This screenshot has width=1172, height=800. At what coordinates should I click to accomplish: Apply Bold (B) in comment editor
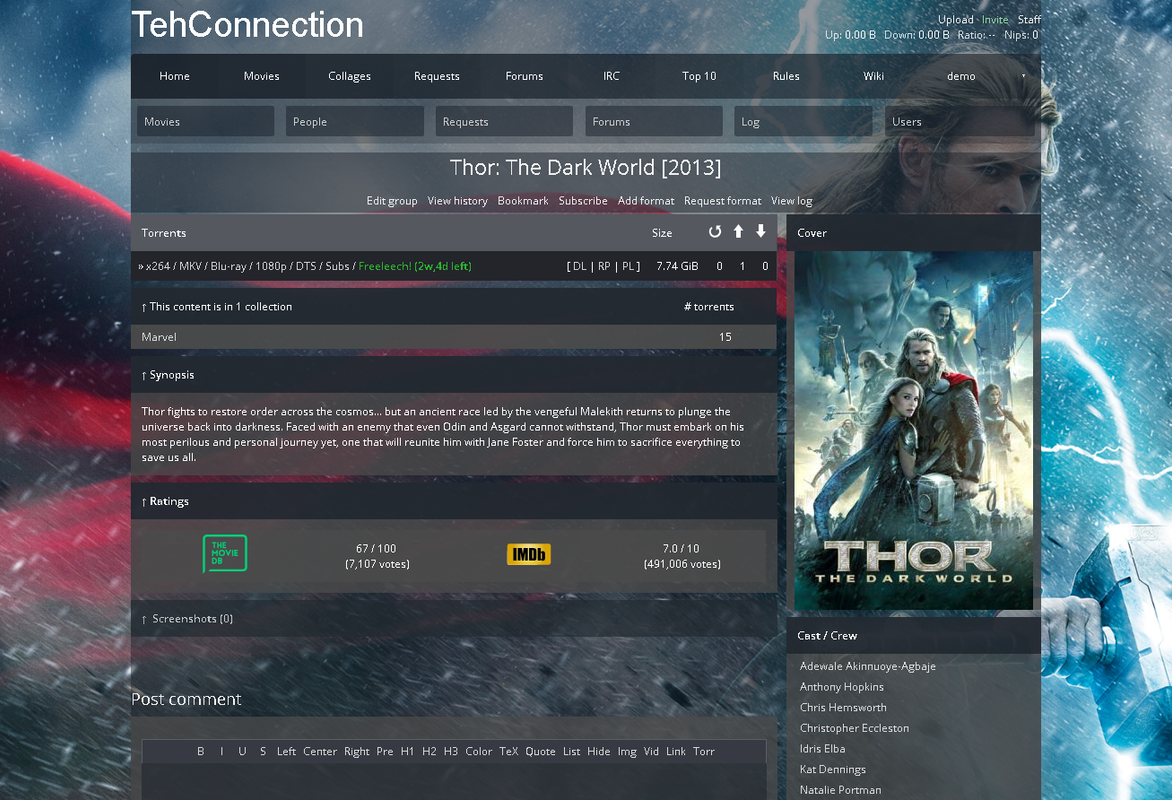tap(200, 751)
